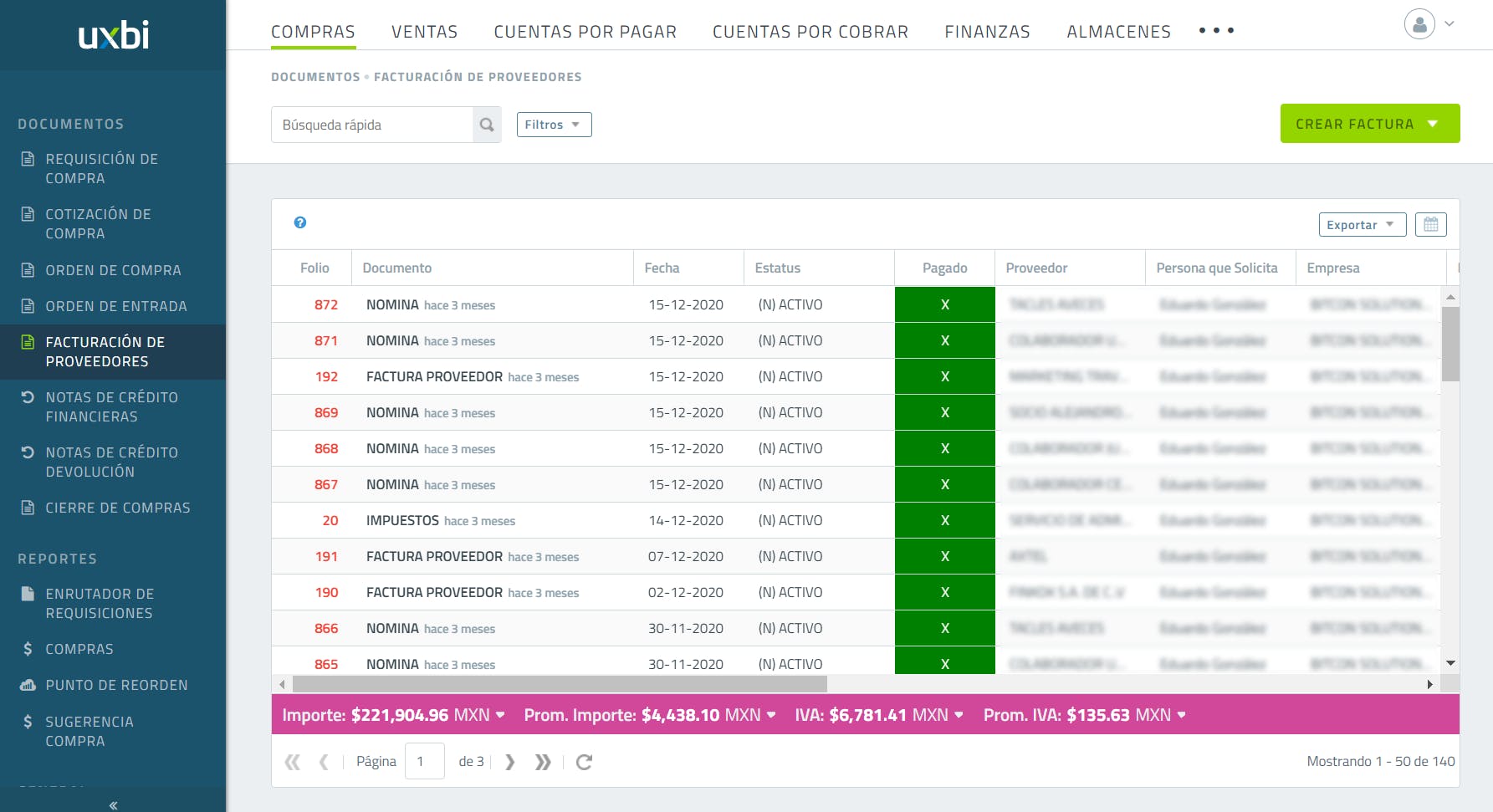Click the Orden de Entrada document icon

(28, 306)
